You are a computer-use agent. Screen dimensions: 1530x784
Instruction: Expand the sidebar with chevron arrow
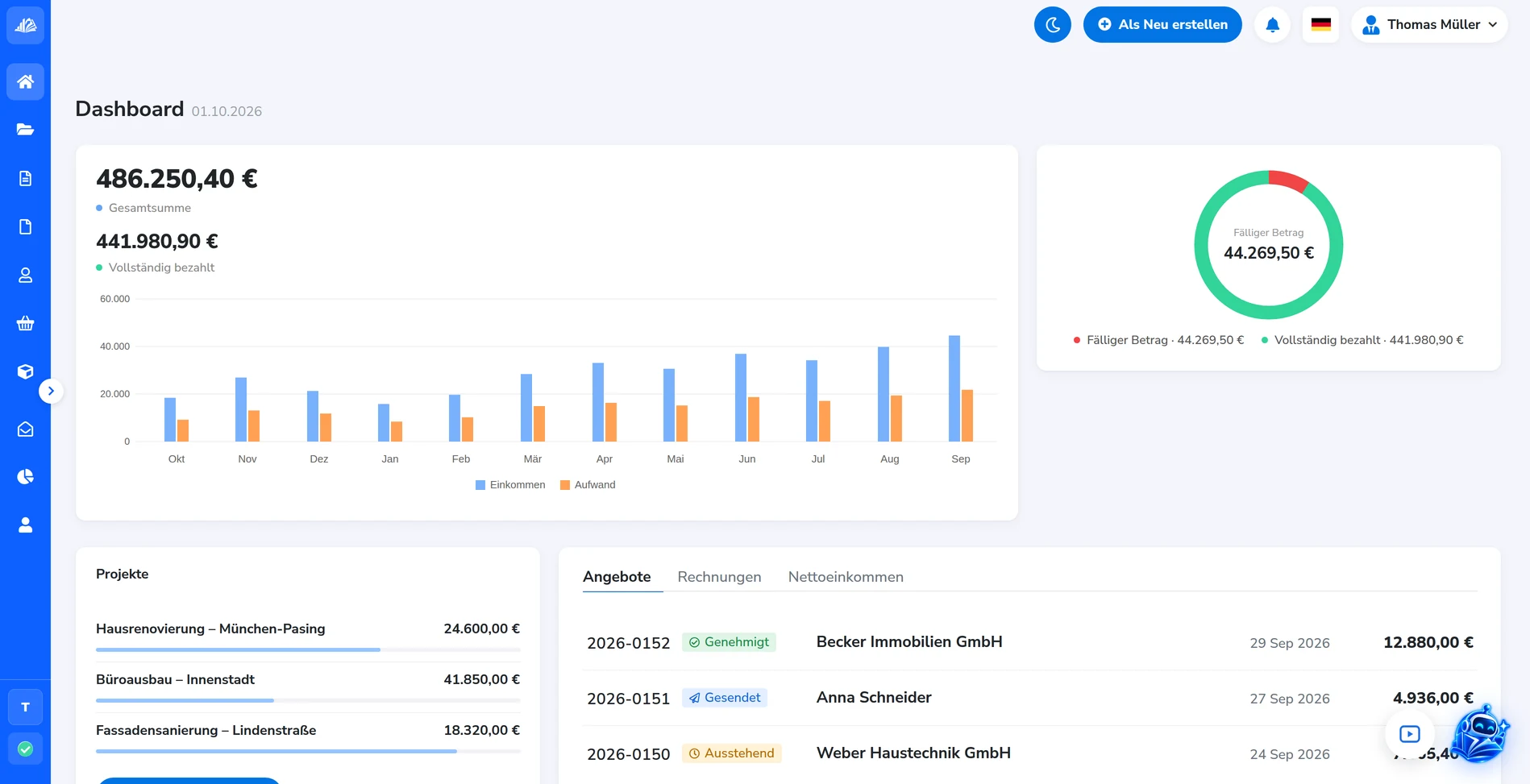click(51, 391)
